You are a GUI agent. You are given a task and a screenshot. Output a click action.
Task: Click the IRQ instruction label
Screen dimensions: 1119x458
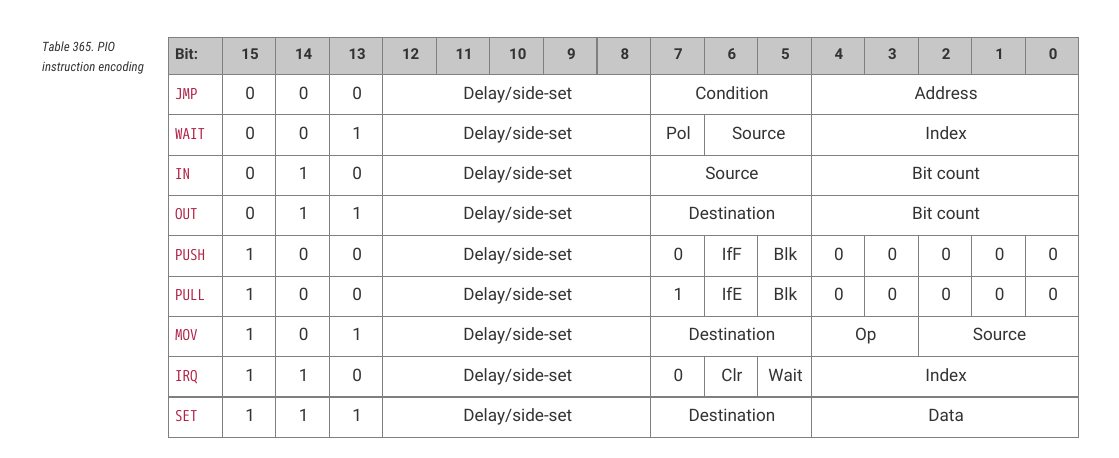click(186, 376)
